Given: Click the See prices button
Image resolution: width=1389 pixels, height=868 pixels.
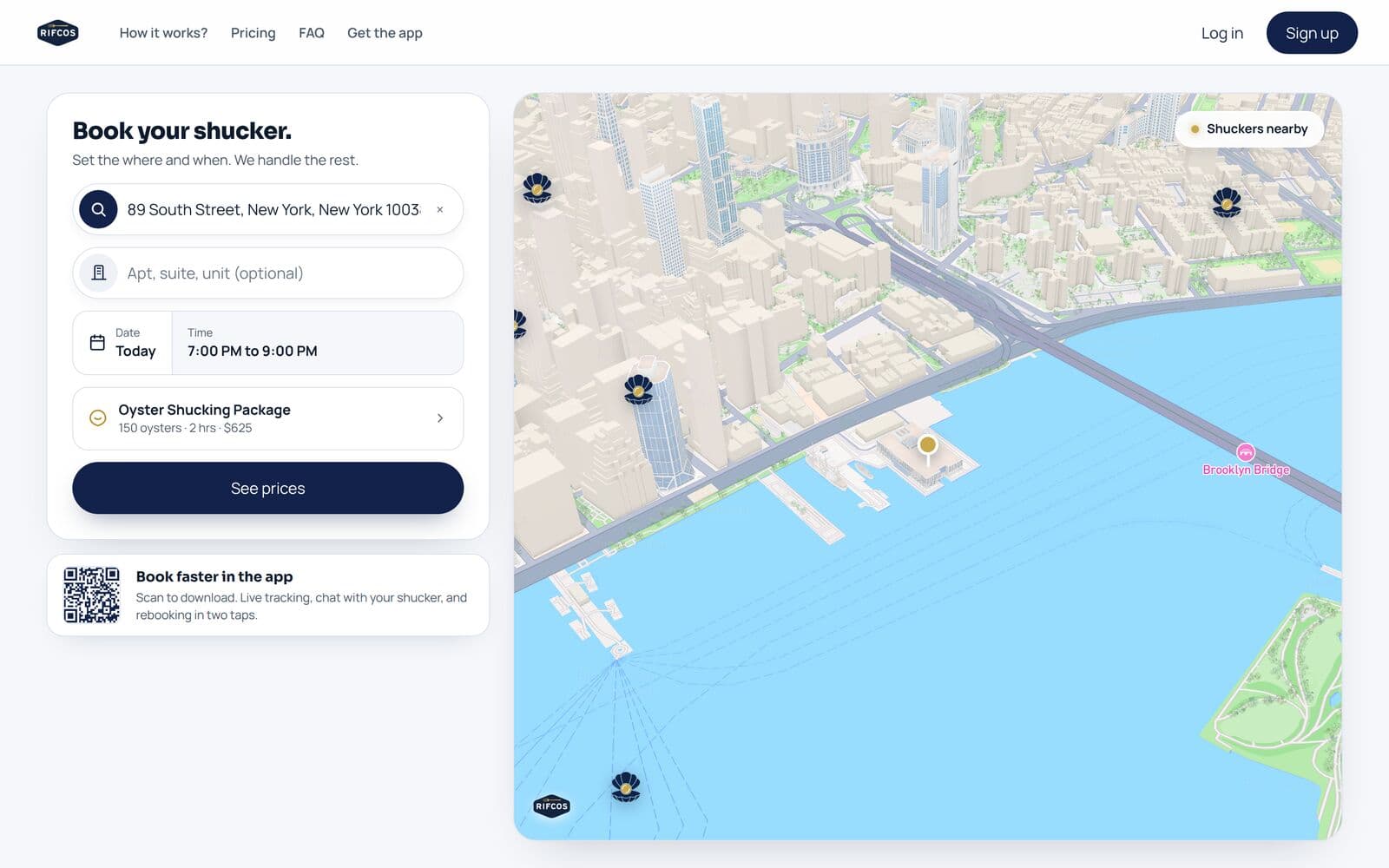Looking at the screenshot, I should (267, 488).
